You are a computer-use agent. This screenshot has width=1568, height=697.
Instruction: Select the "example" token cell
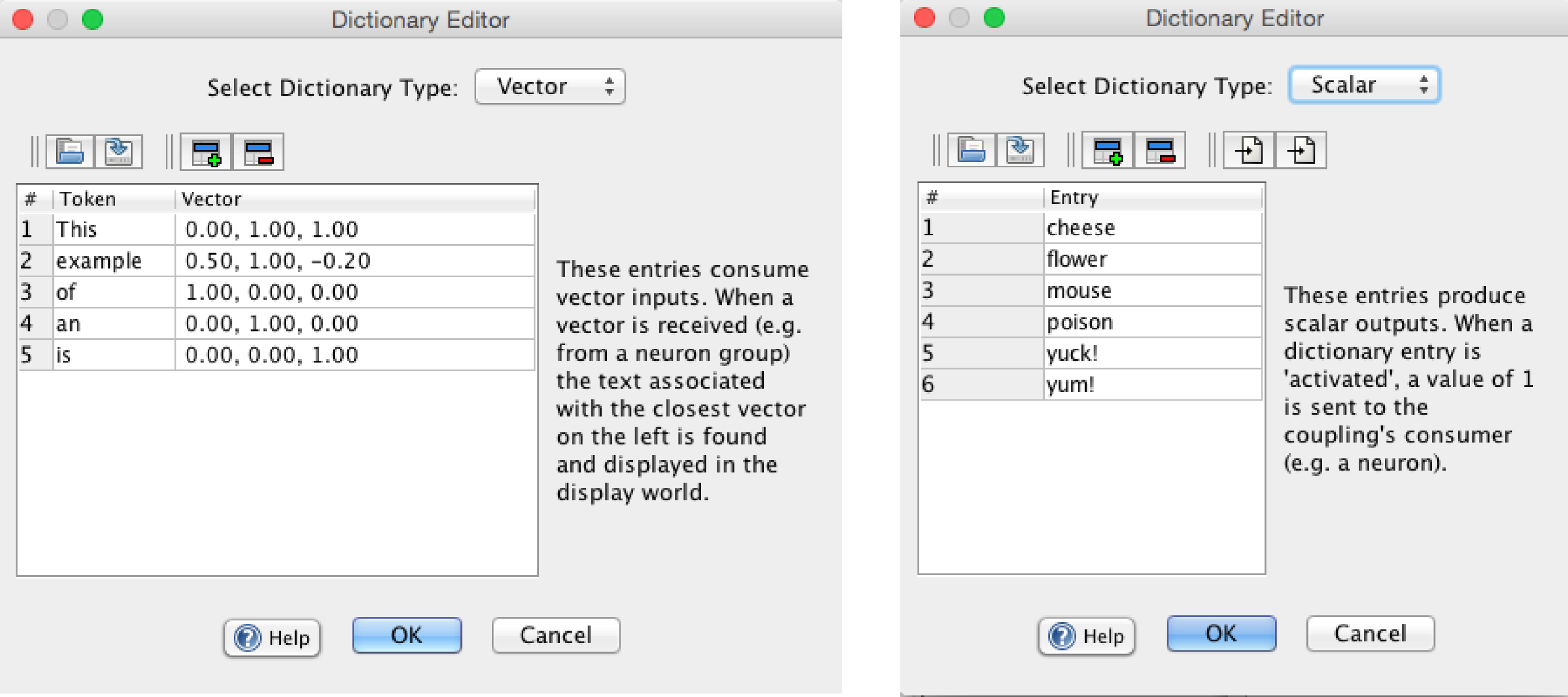click(x=99, y=261)
